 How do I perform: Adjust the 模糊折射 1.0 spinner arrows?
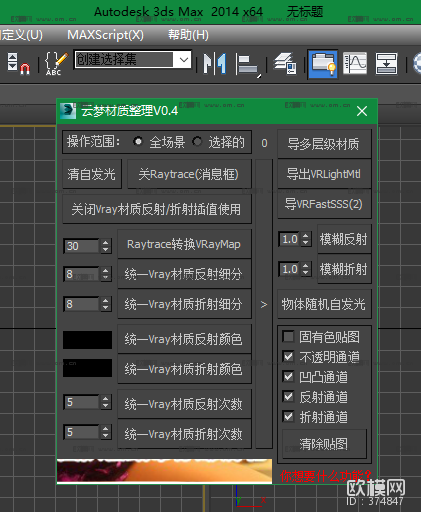tap(306, 269)
